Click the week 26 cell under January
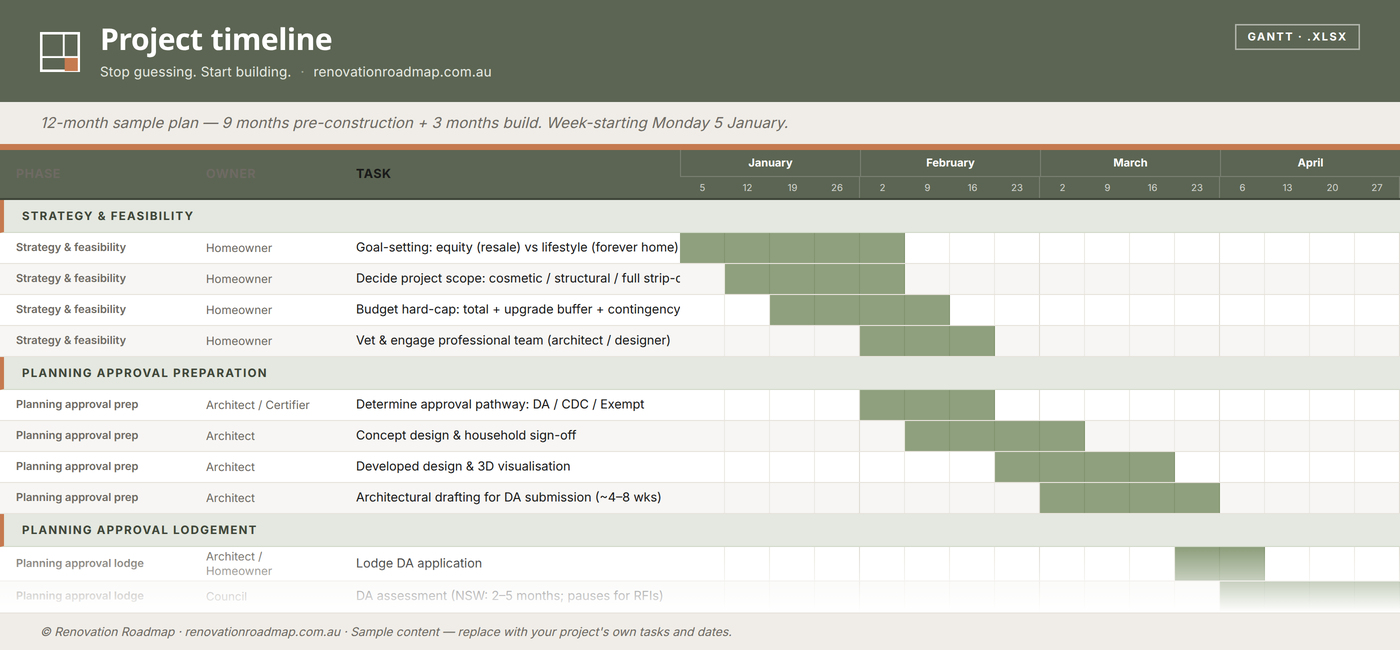Viewport: 1400px width, 650px height. 837,188
